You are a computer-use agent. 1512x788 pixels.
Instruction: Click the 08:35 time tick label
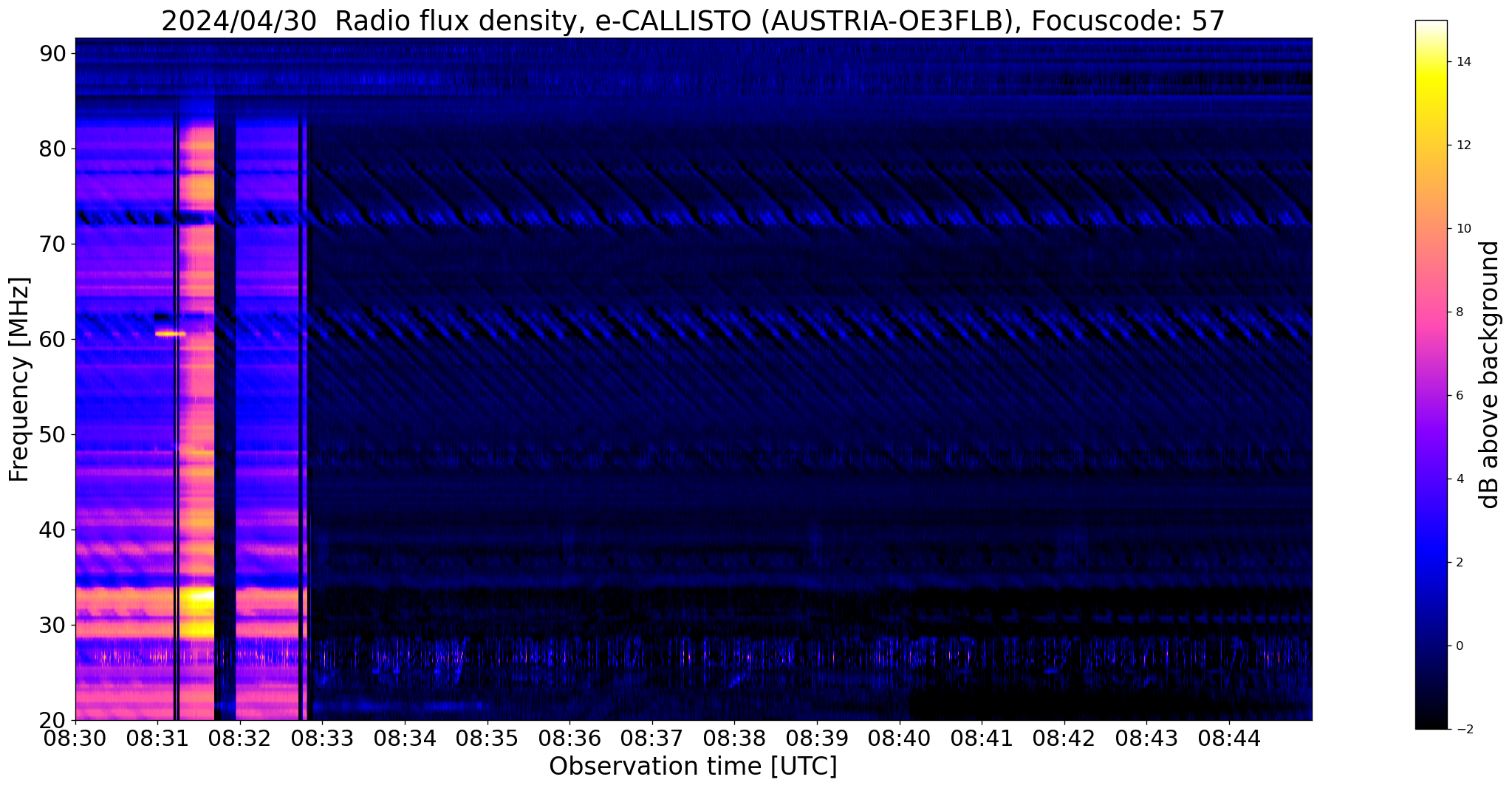pos(488,738)
